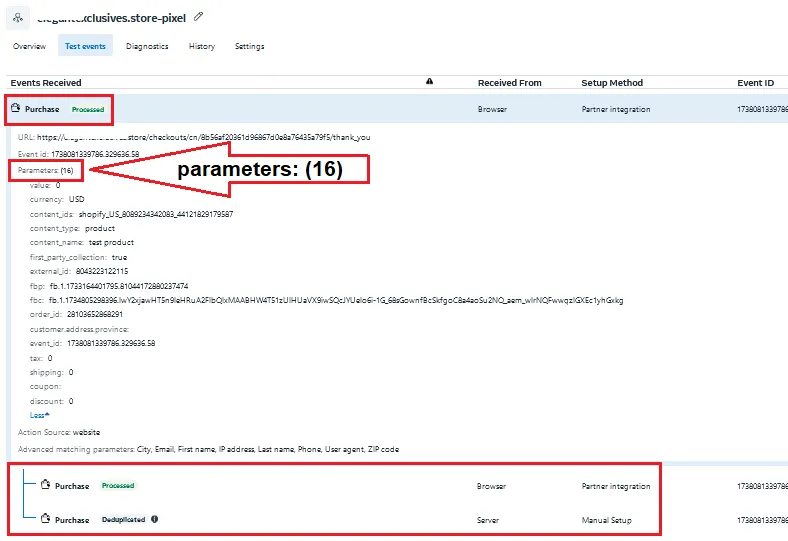The image size is (788, 541).
Task: Click the content_name test product line
Action: click(82, 243)
